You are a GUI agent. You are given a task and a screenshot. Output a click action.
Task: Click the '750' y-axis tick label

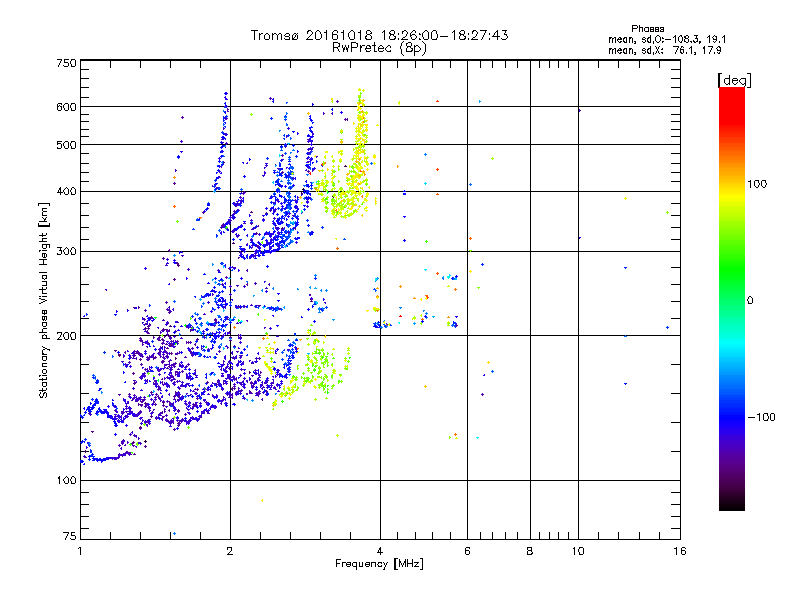point(66,63)
